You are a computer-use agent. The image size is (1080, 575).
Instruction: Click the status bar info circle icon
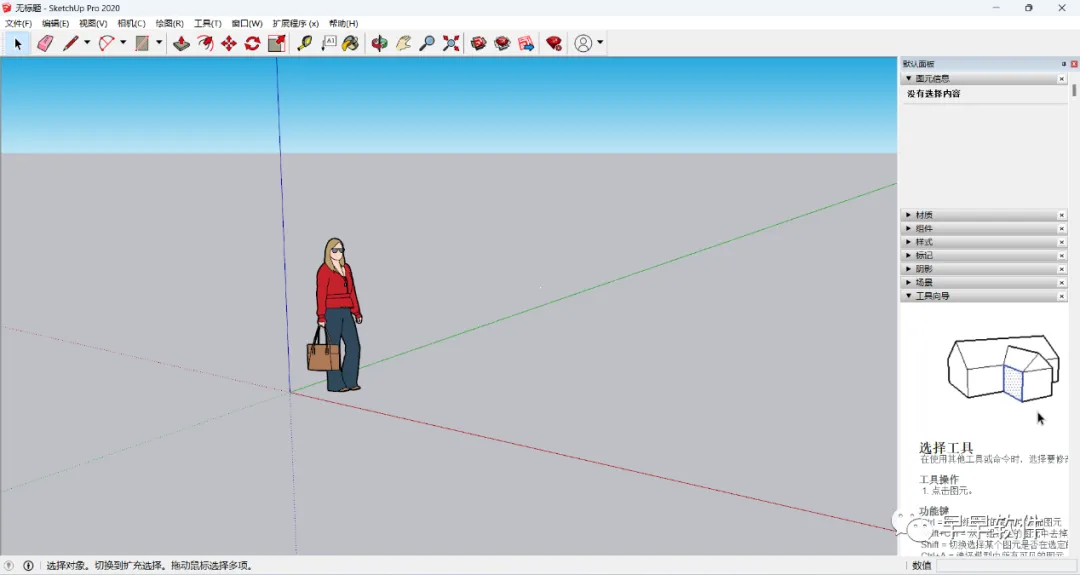click(x=28, y=565)
